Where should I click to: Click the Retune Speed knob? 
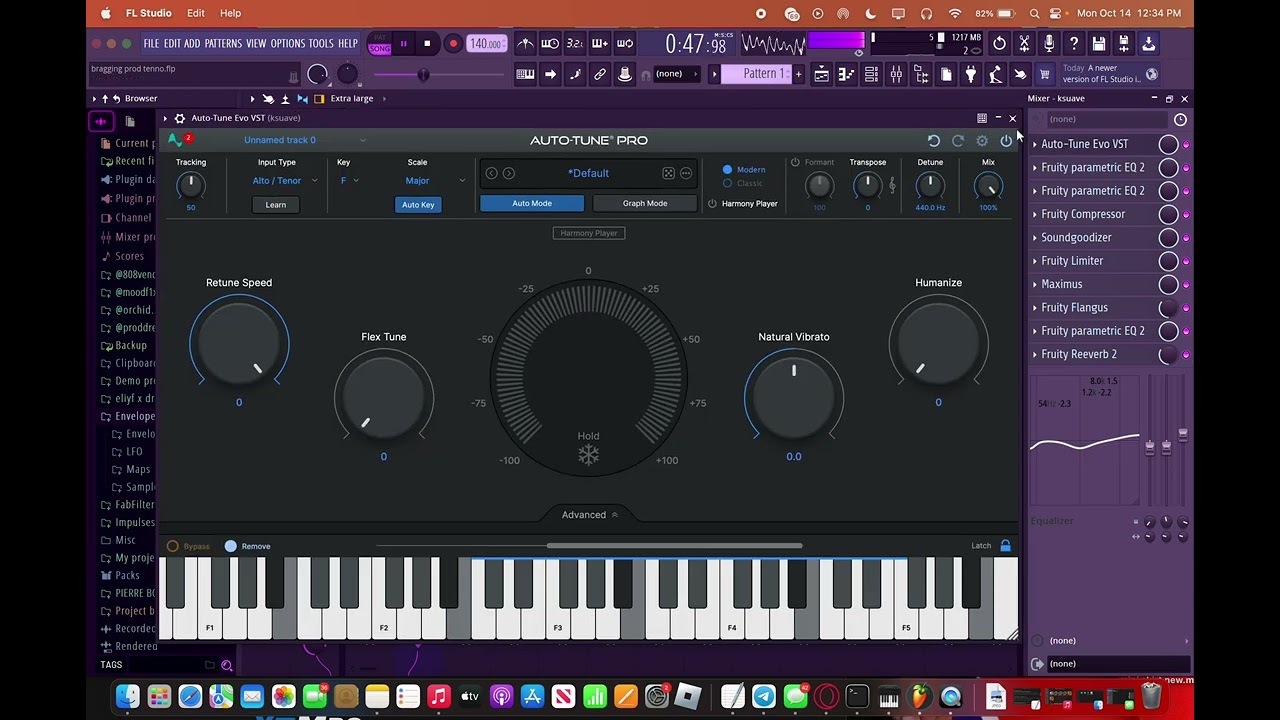[239, 344]
